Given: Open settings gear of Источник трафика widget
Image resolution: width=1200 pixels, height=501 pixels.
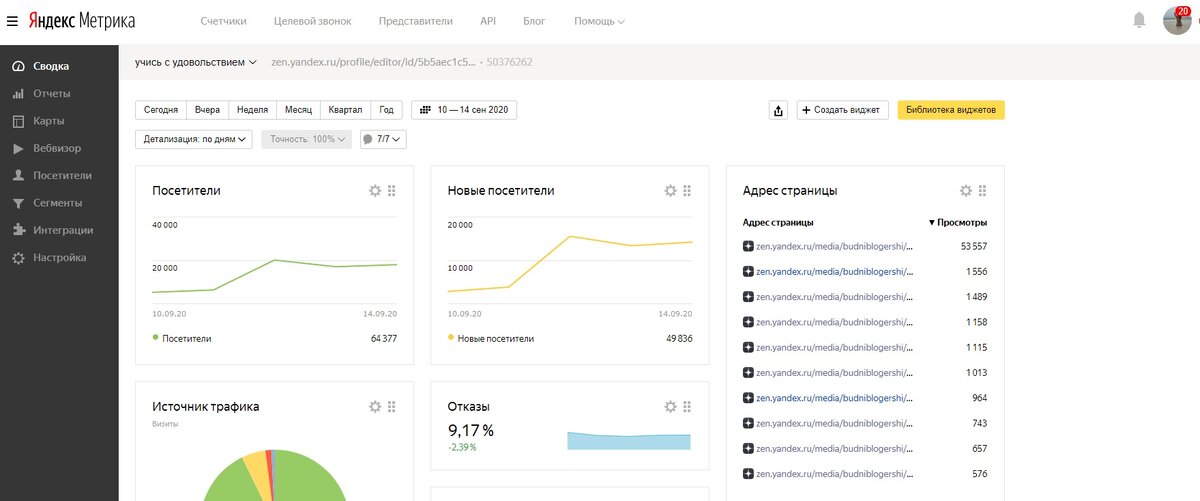Looking at the screenshot, I should 375,407.
